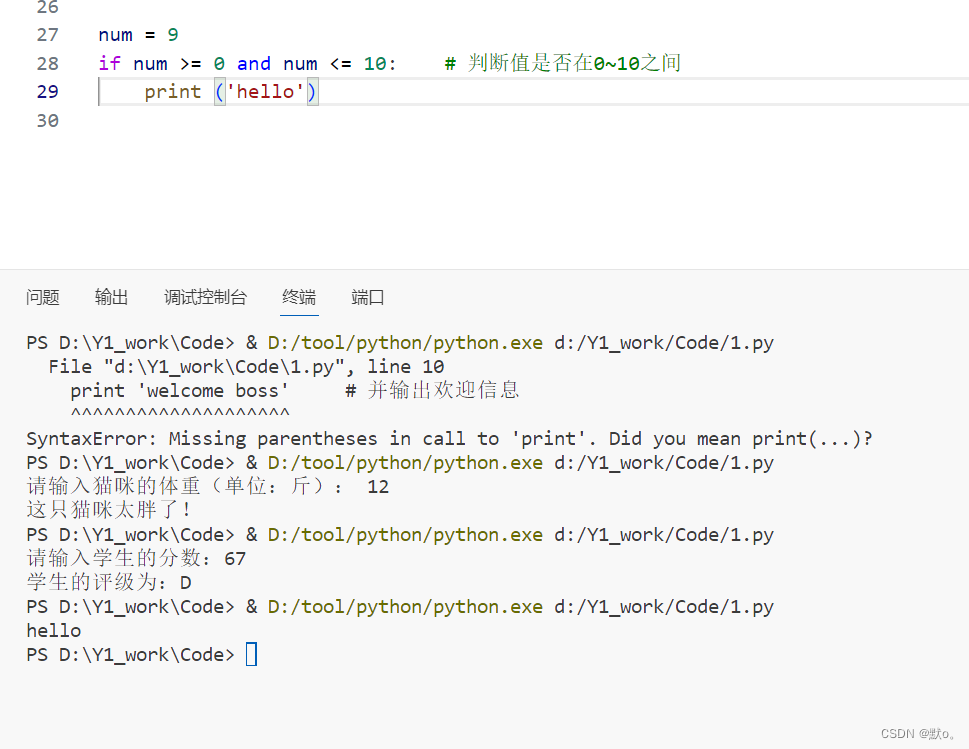Click line number 27 in the gutter

click(x=47, y=34)
